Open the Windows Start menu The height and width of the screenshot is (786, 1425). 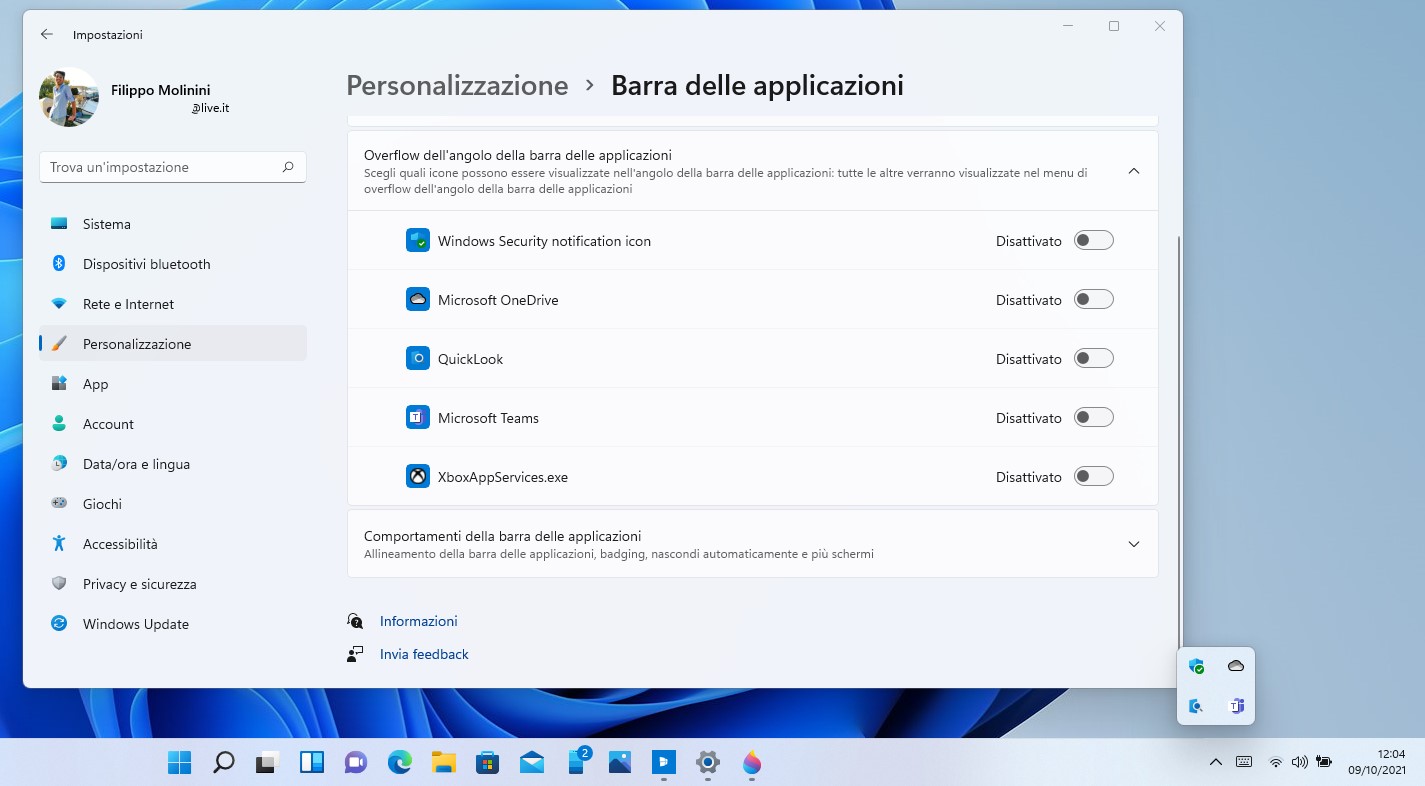click(x=180, y=763)
